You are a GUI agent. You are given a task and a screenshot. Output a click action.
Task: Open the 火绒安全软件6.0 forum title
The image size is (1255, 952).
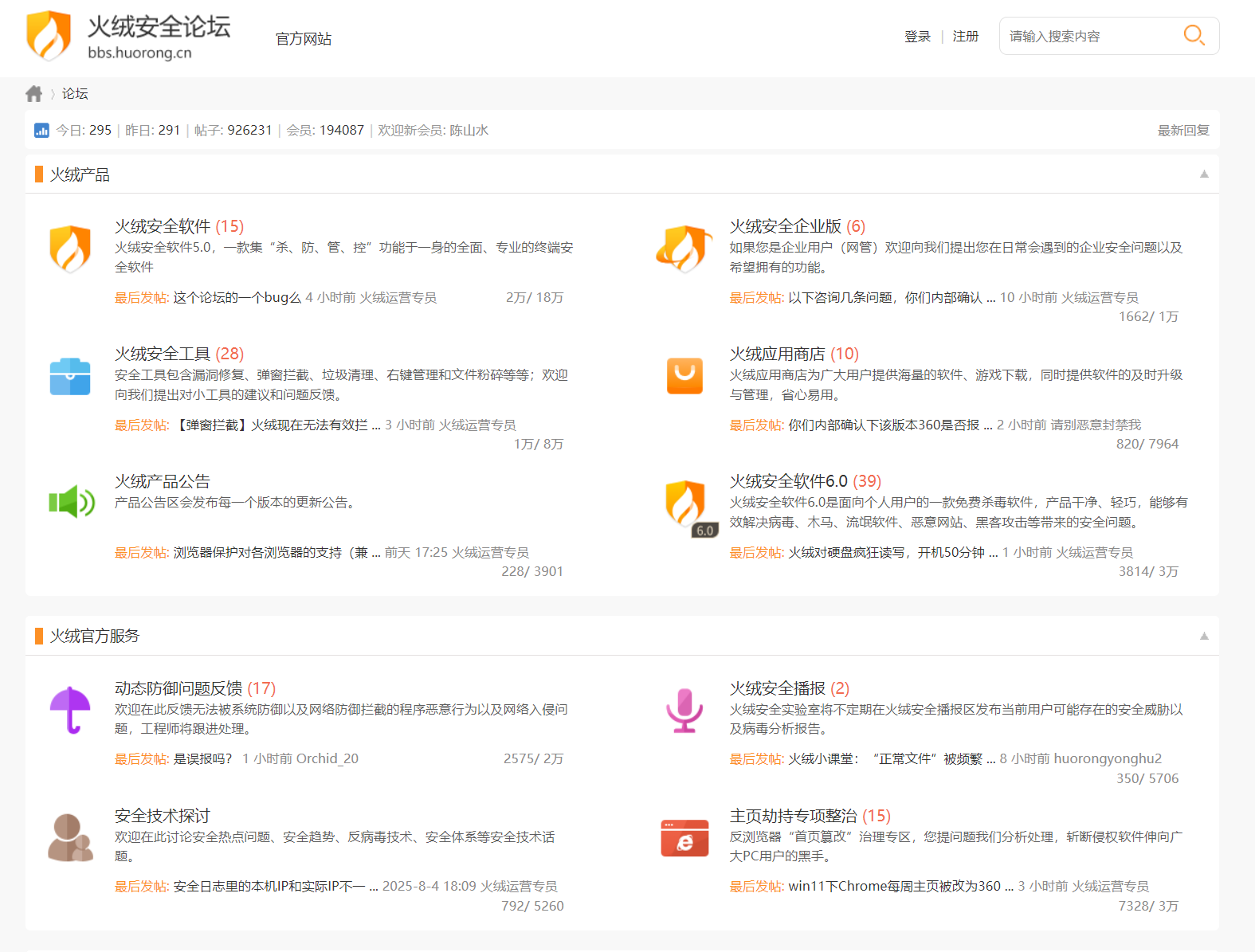tap(789, 481)
